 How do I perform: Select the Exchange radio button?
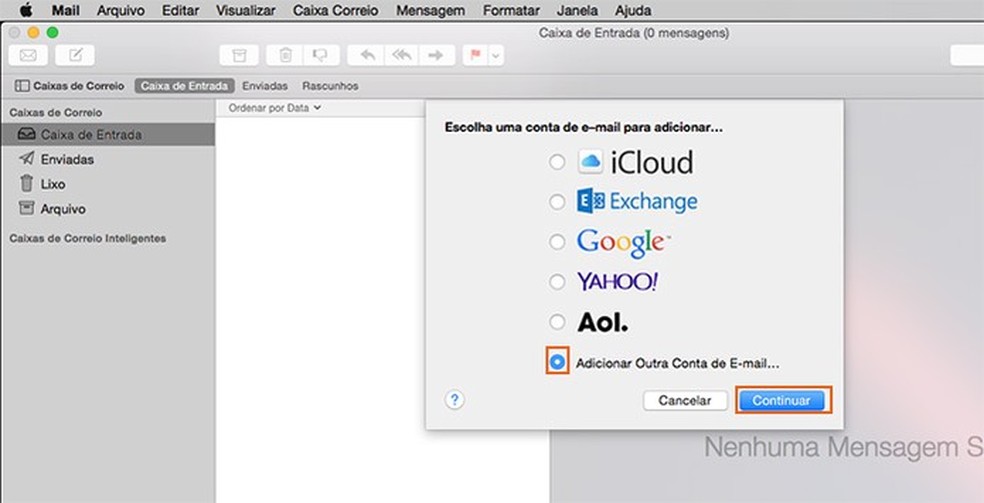[557, 202]
